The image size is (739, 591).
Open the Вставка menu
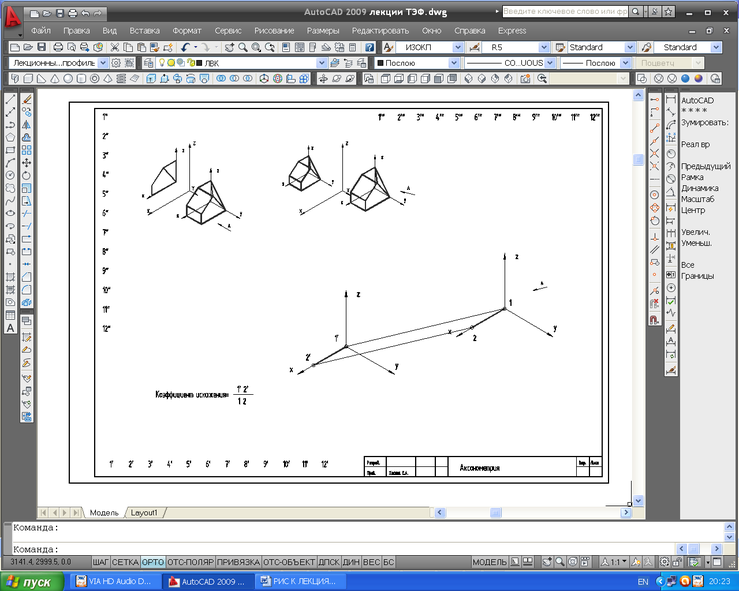point(145,31)
